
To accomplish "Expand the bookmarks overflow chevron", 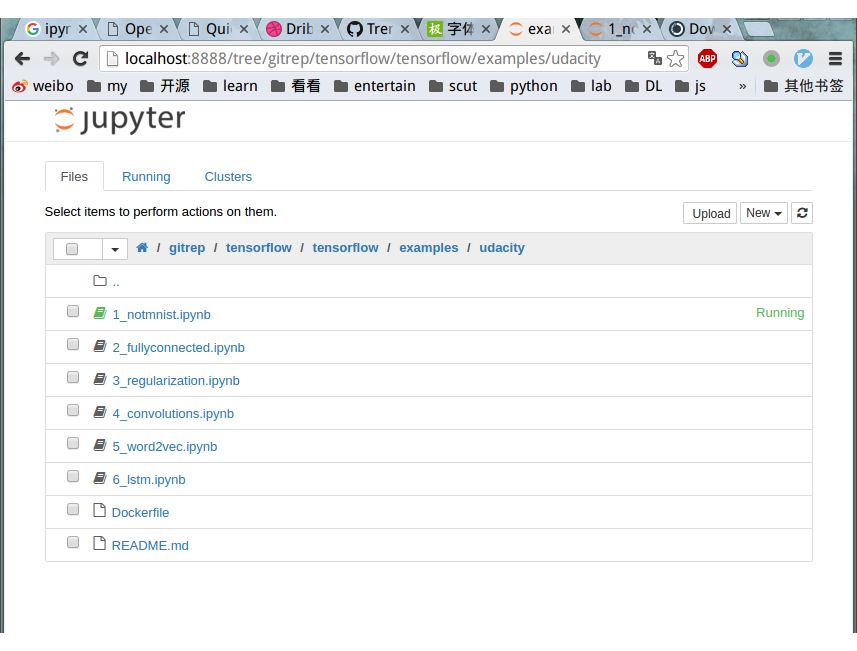I will (x=742, y=86).
